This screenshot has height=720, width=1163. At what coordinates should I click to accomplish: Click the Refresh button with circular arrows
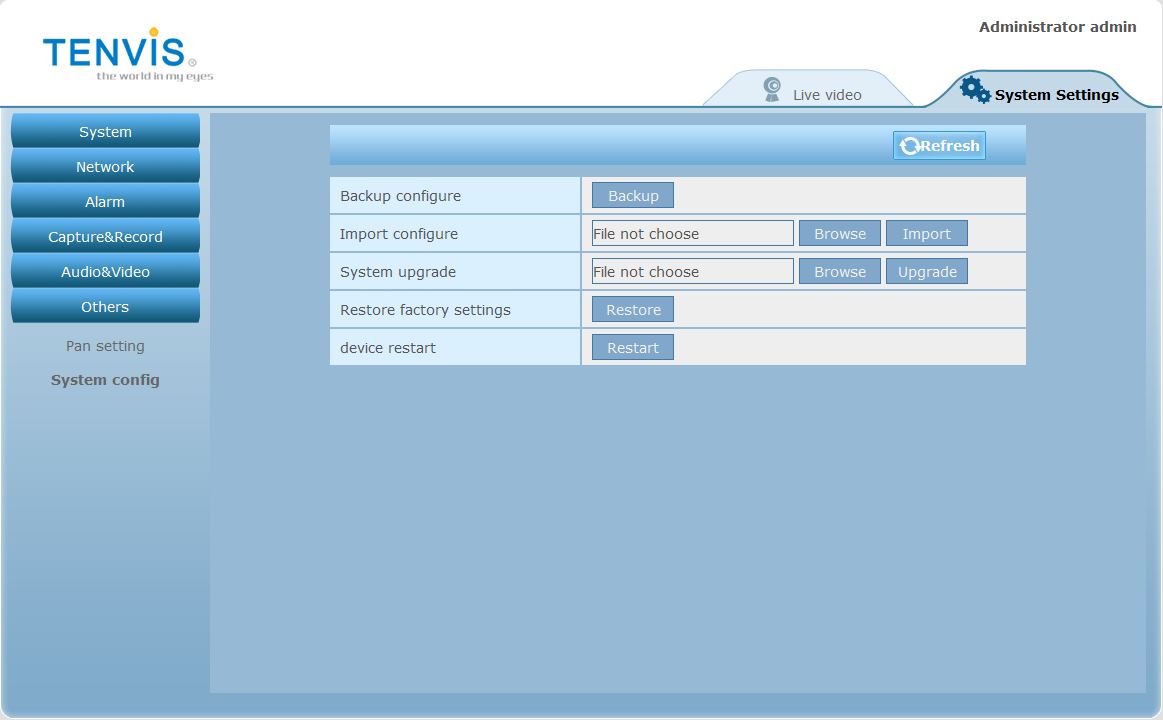(x=939, y=146)
